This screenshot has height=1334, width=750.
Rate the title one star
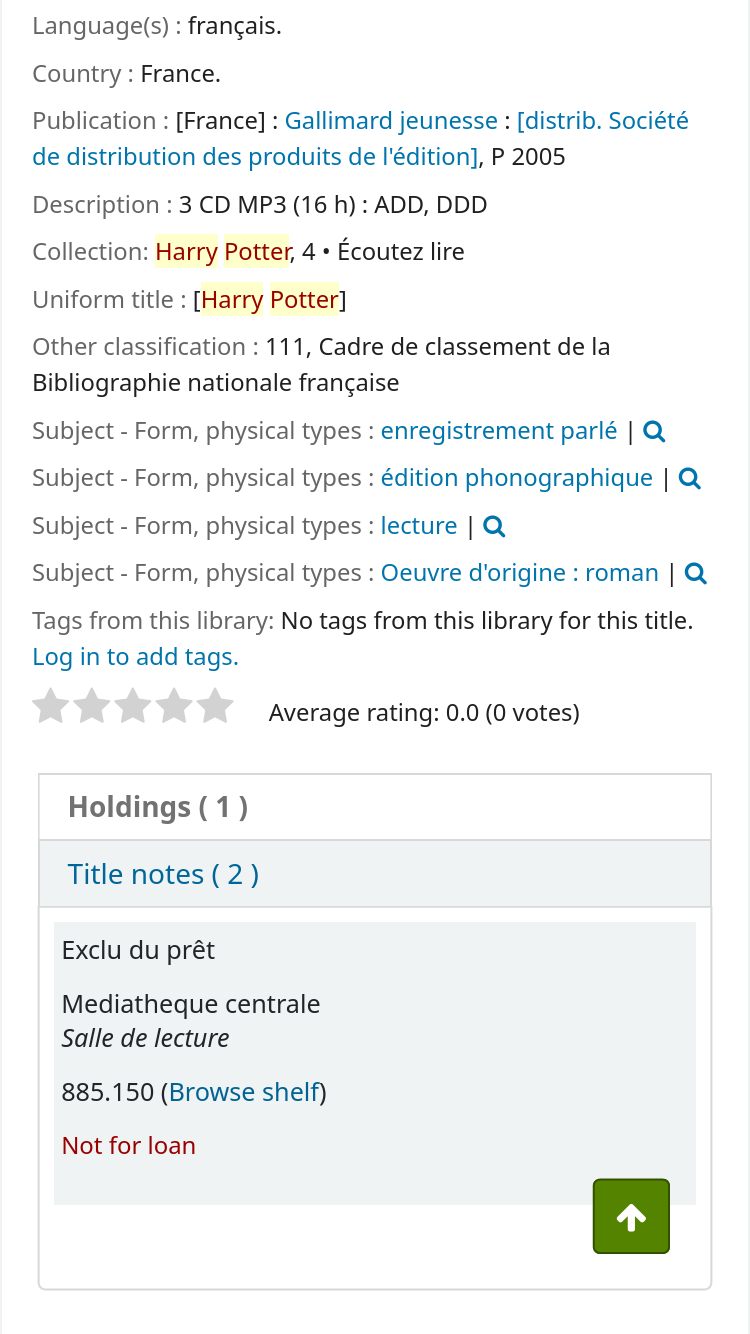(51, 708)
